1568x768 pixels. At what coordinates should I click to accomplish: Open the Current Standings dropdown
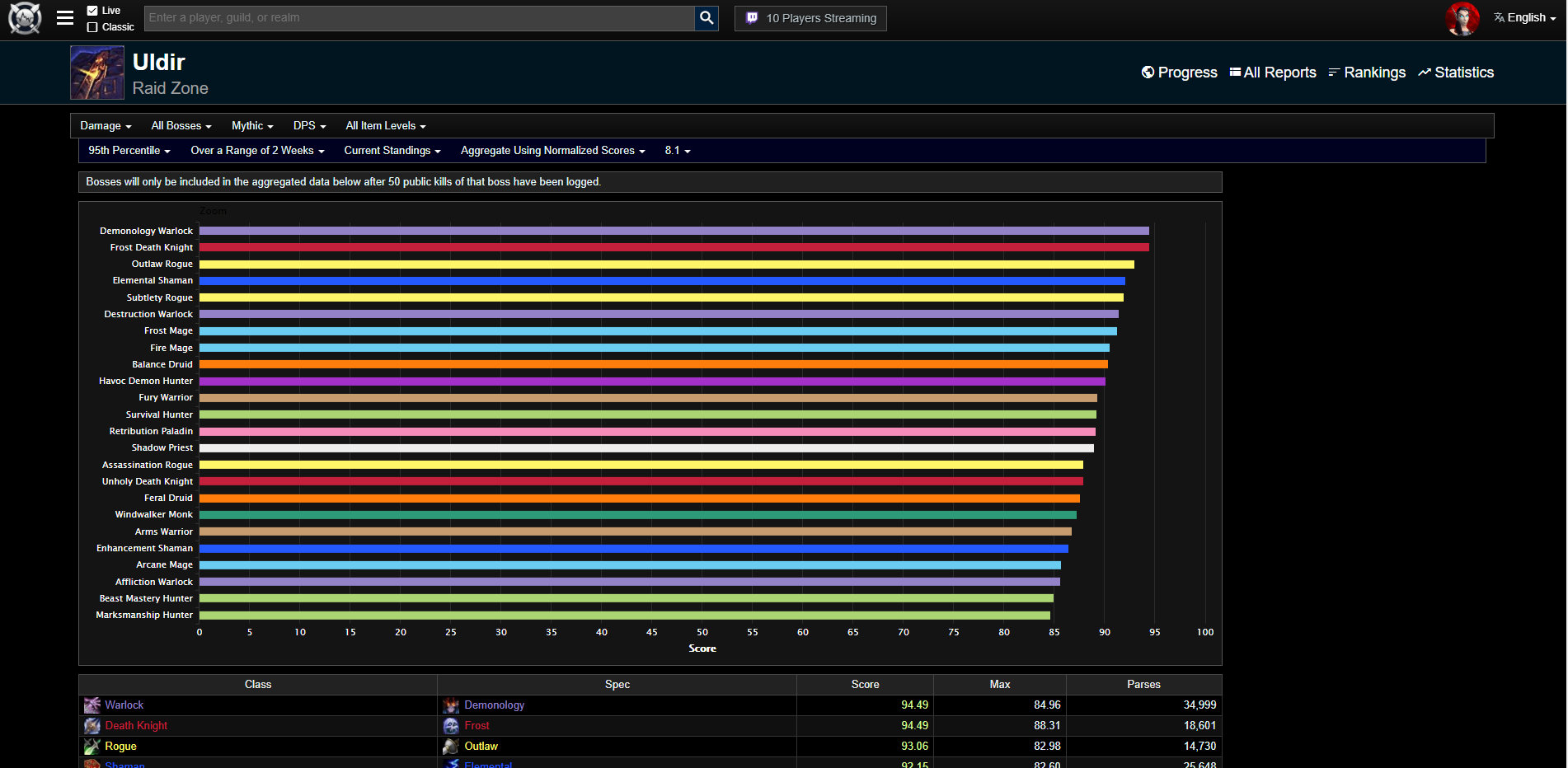(x=392, y=151)
